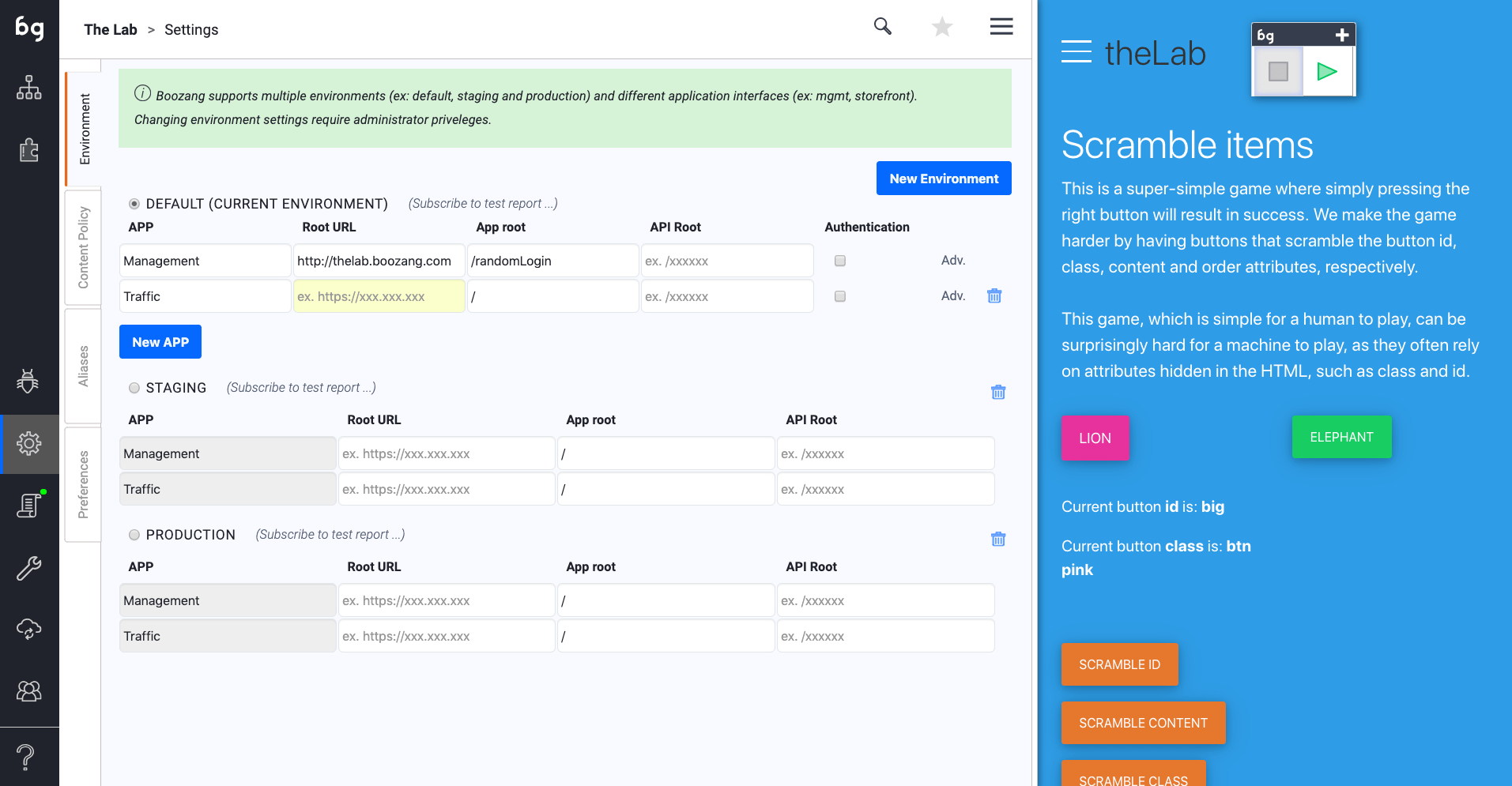Expand Adv. settings for Traffic app
The height and width of the screenshot is (786, 1512).
pyautogui.click(x=952, y=296)
